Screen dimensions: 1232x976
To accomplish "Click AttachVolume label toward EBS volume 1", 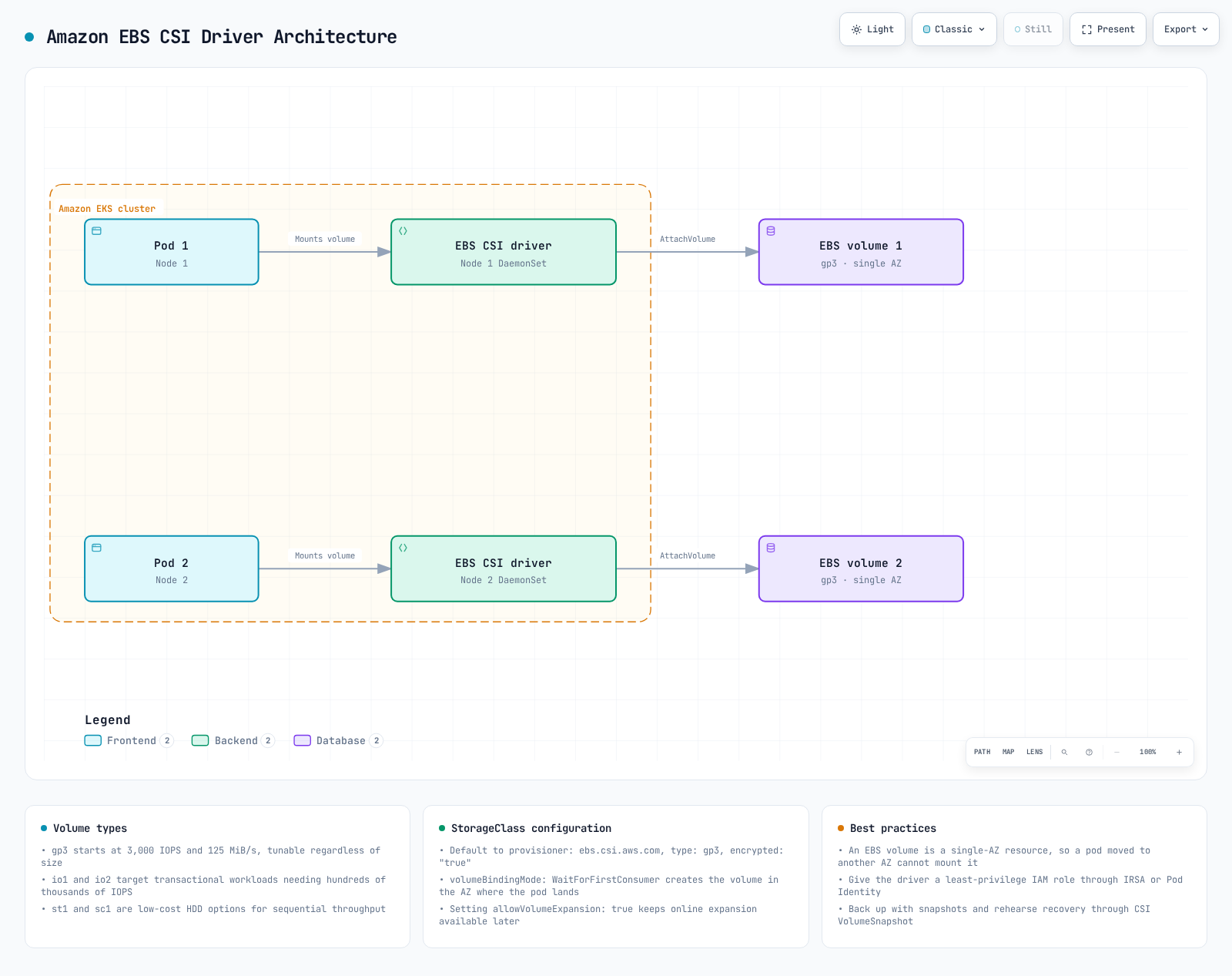I will coord(688,239).
